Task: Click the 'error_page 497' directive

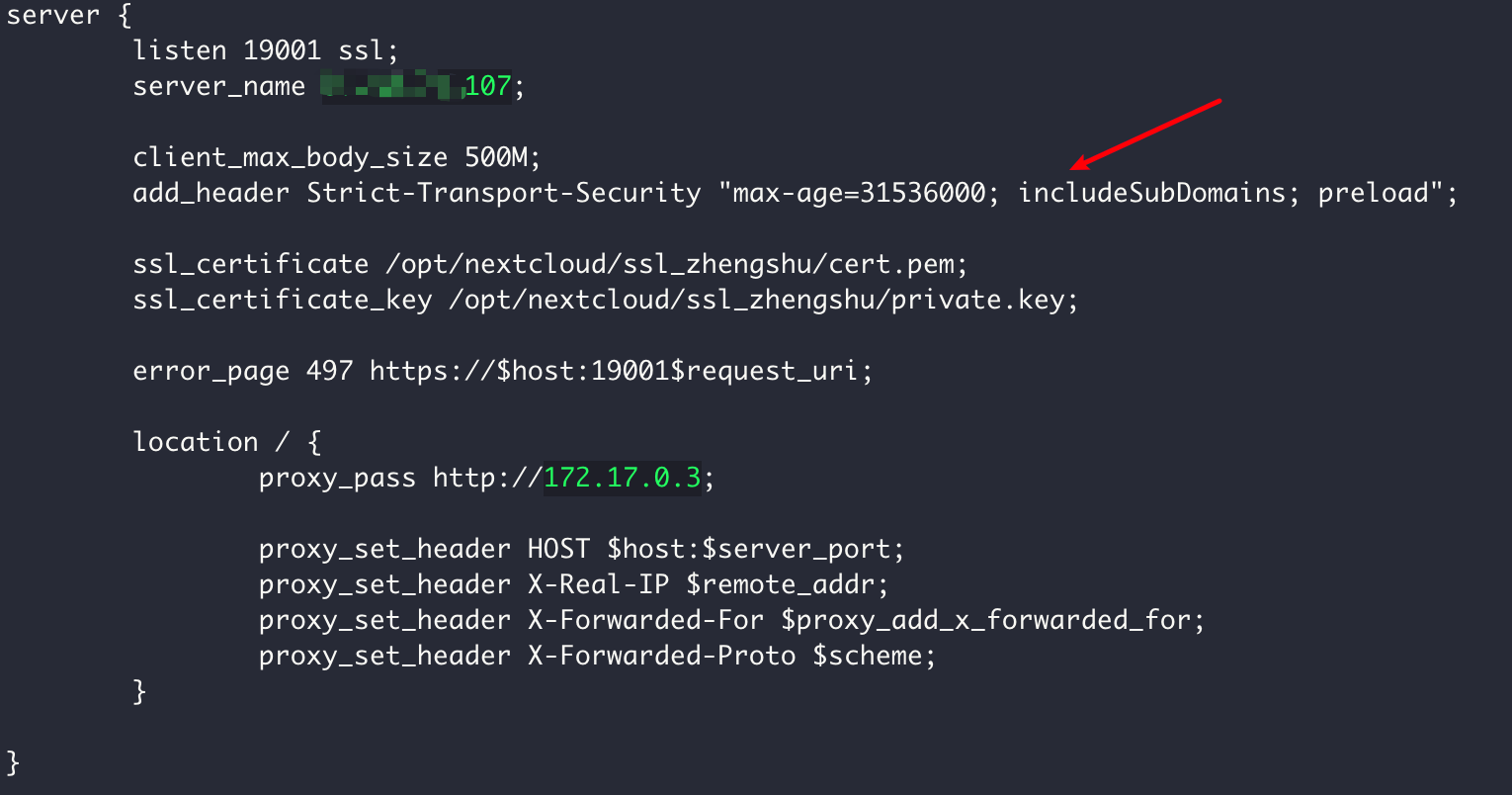Action: 242,371
